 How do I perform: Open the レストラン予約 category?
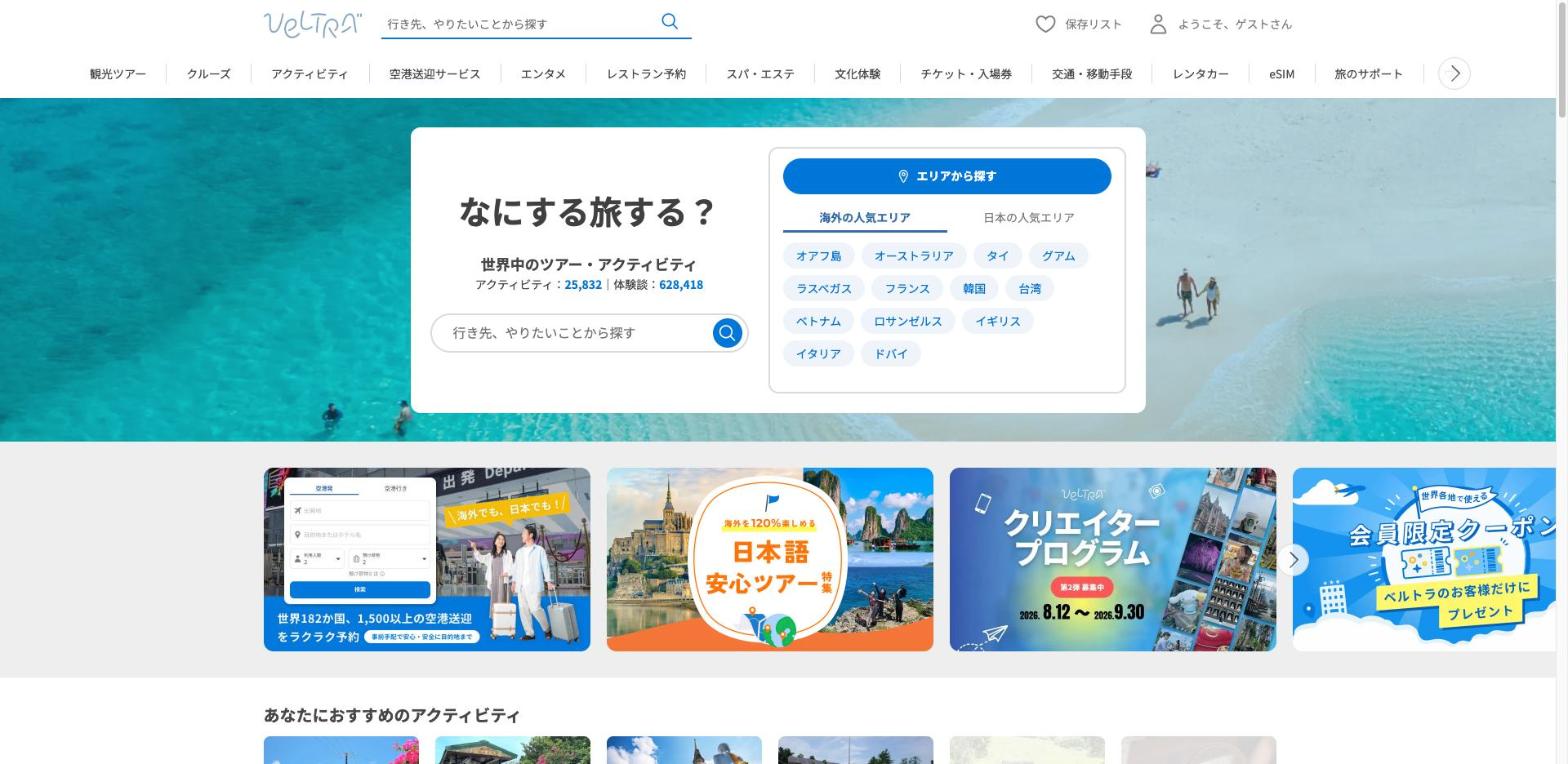646,74
